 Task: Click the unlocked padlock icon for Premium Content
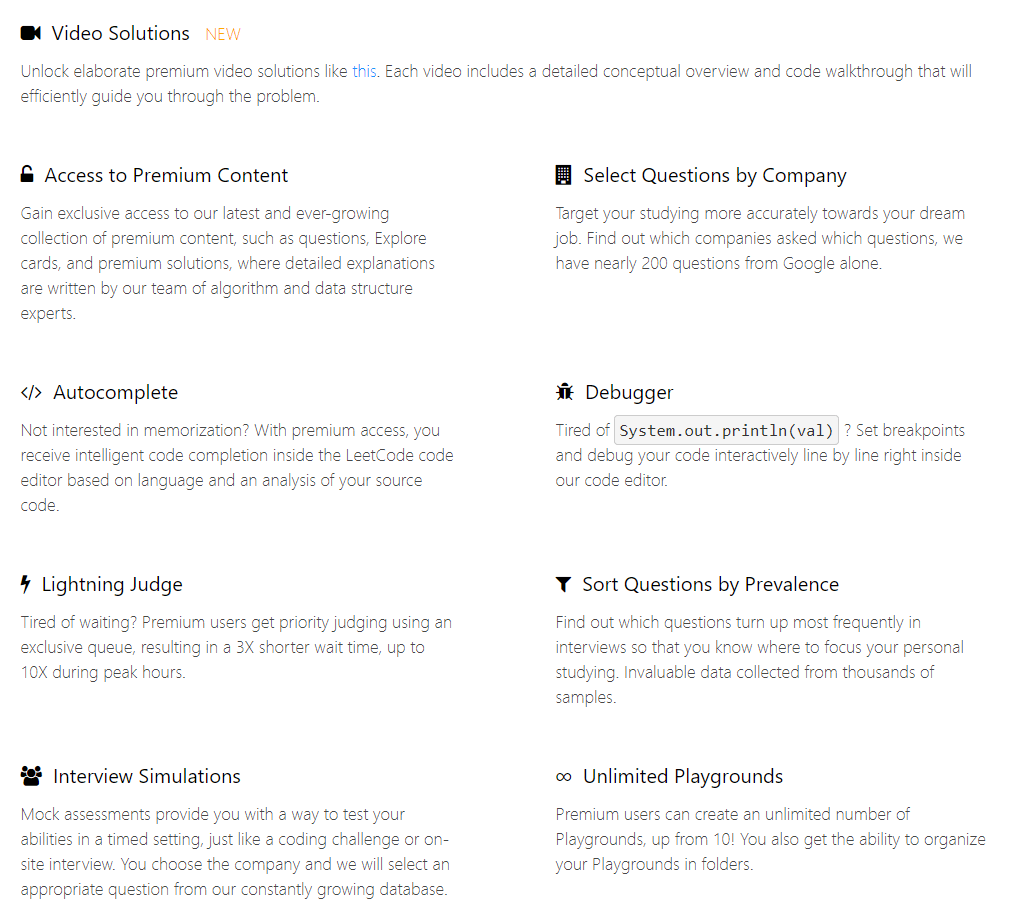[x=27, y=174]
